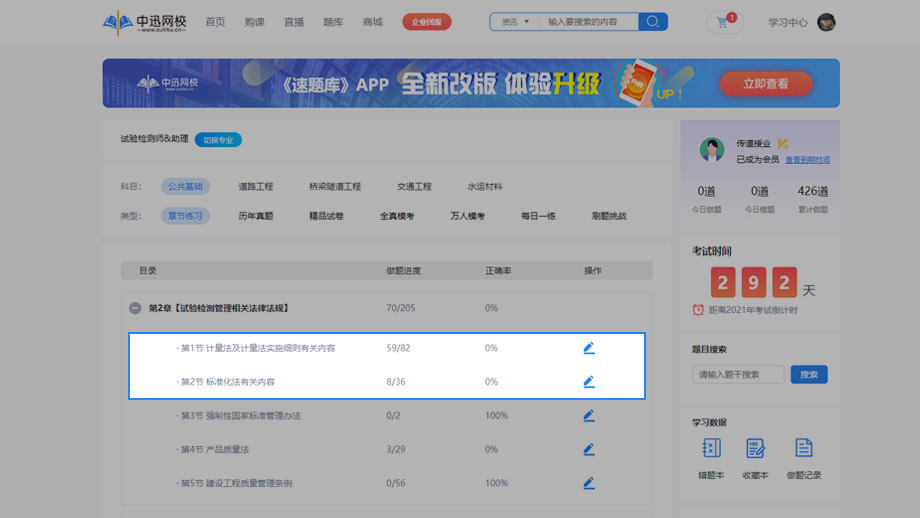This screenshot has height=518, width=920.
Task: Click the edit pencil for 第2节 标准化法
Action: click(589, 382)
